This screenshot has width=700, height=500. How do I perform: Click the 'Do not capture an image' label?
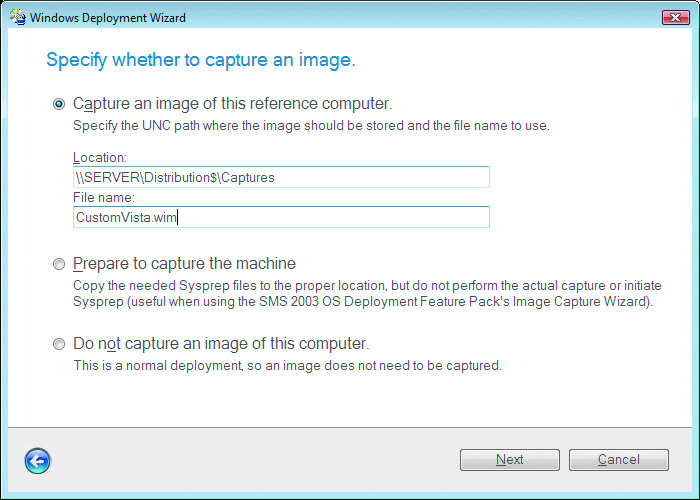click(221, 343)
